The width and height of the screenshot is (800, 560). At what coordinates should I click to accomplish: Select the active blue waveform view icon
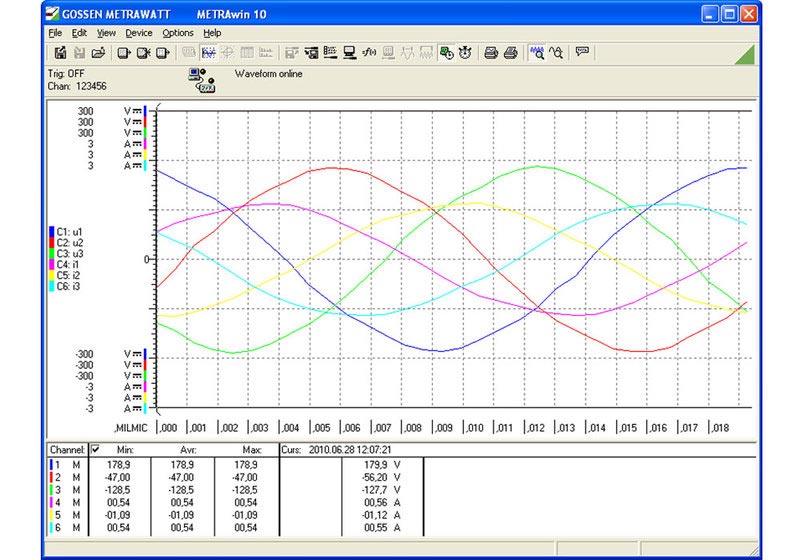(x=209, y=53)
